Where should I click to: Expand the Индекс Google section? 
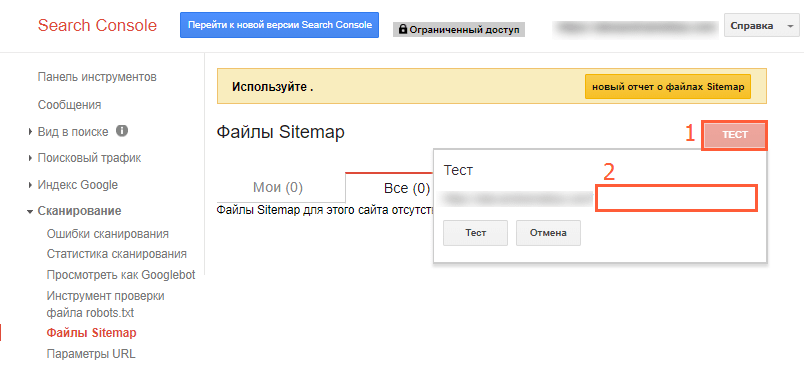pyautogui.click(x=31, y=185)
